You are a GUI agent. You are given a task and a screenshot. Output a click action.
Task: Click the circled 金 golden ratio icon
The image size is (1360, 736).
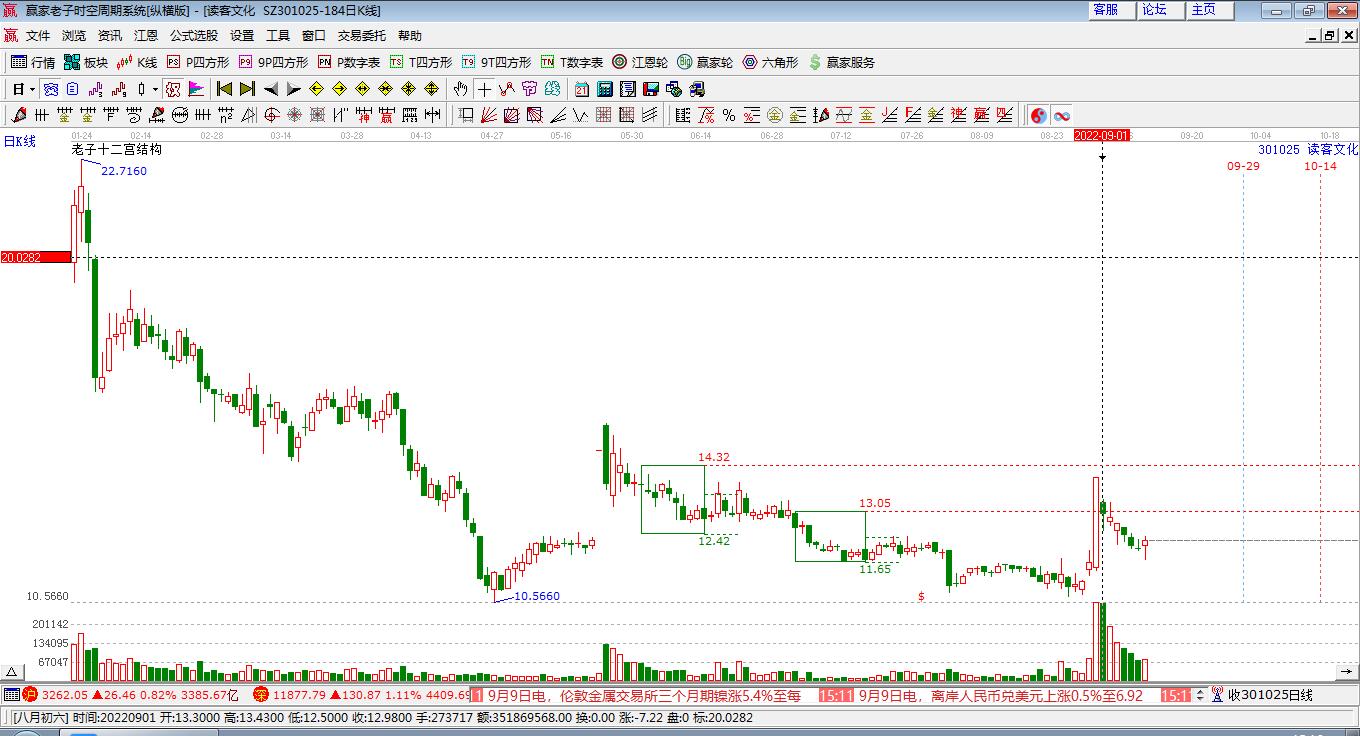[x=774, y=115]
